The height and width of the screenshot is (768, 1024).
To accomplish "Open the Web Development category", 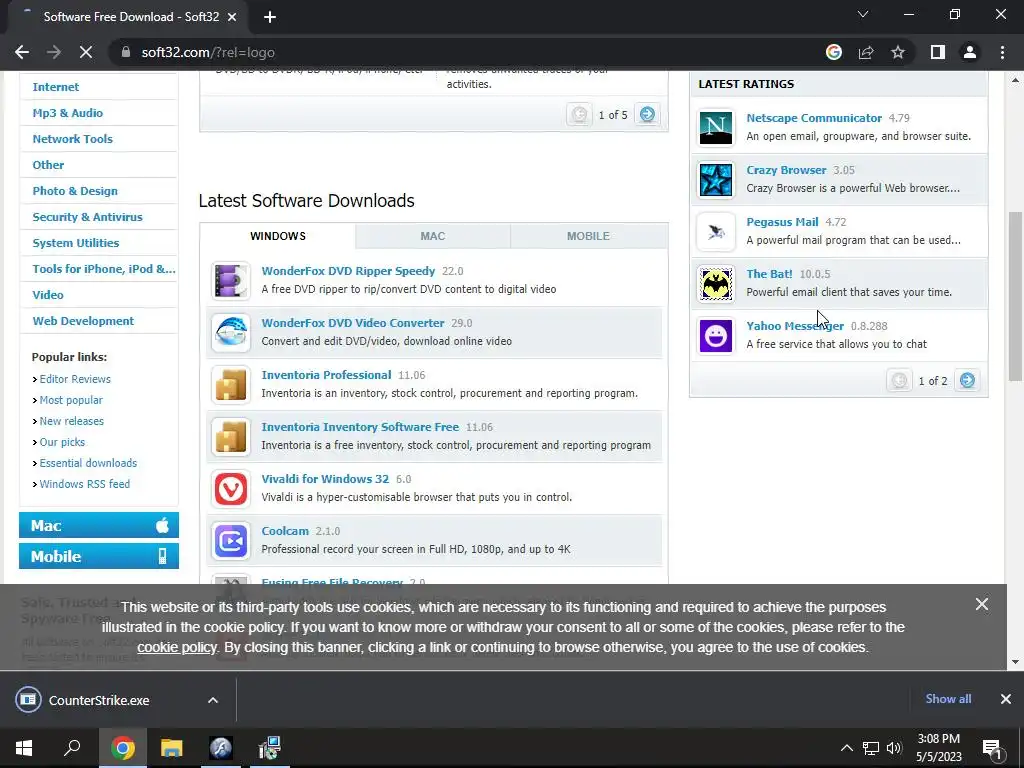I will 83,321.
